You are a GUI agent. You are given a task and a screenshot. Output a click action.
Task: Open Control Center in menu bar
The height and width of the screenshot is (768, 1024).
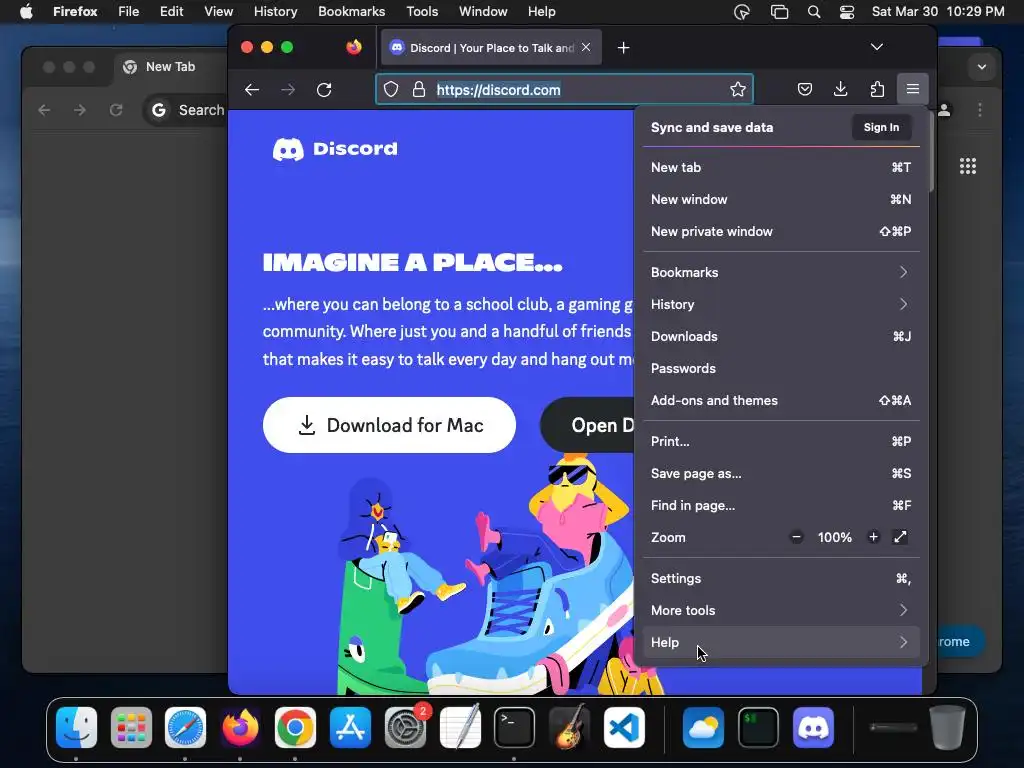pos(846,12)
